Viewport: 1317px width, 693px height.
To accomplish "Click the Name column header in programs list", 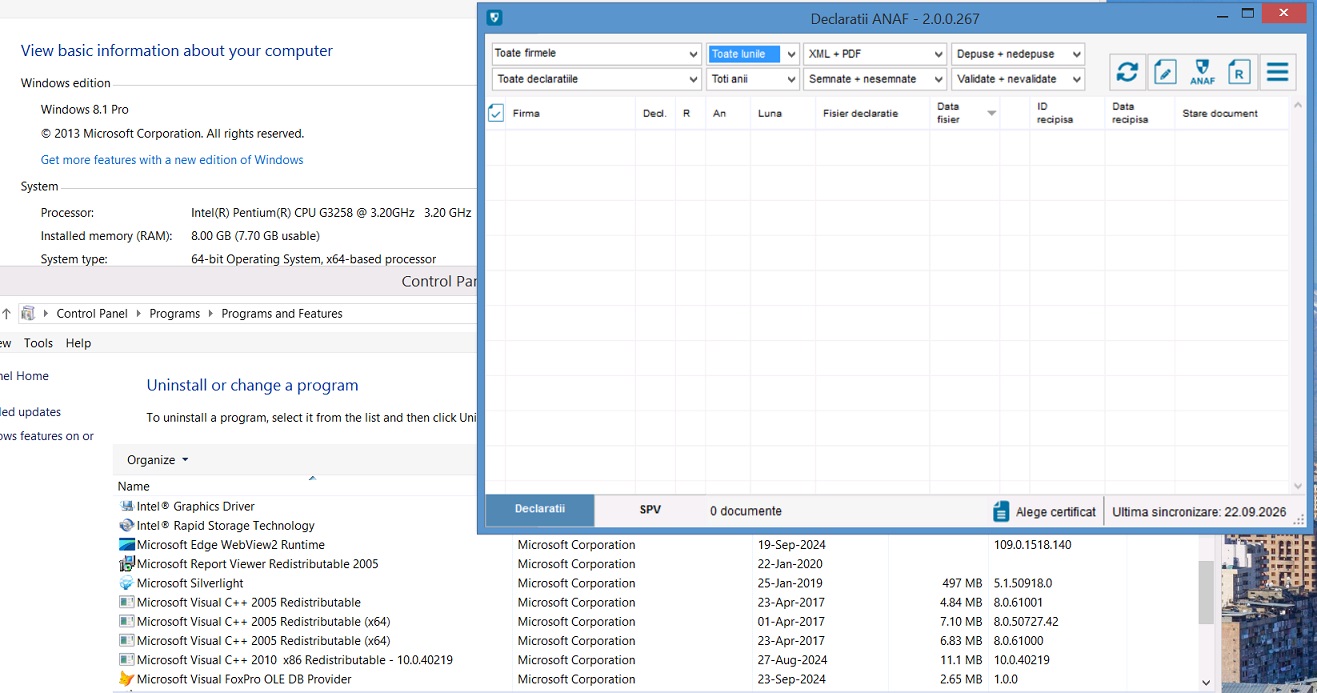I will tap(312, 486).
